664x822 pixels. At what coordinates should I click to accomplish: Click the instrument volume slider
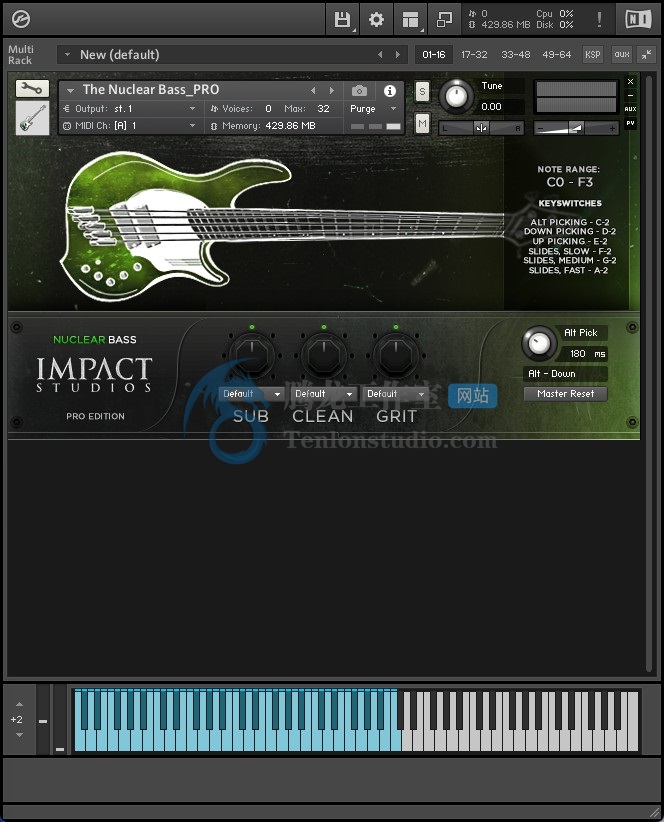coord(575,128)
